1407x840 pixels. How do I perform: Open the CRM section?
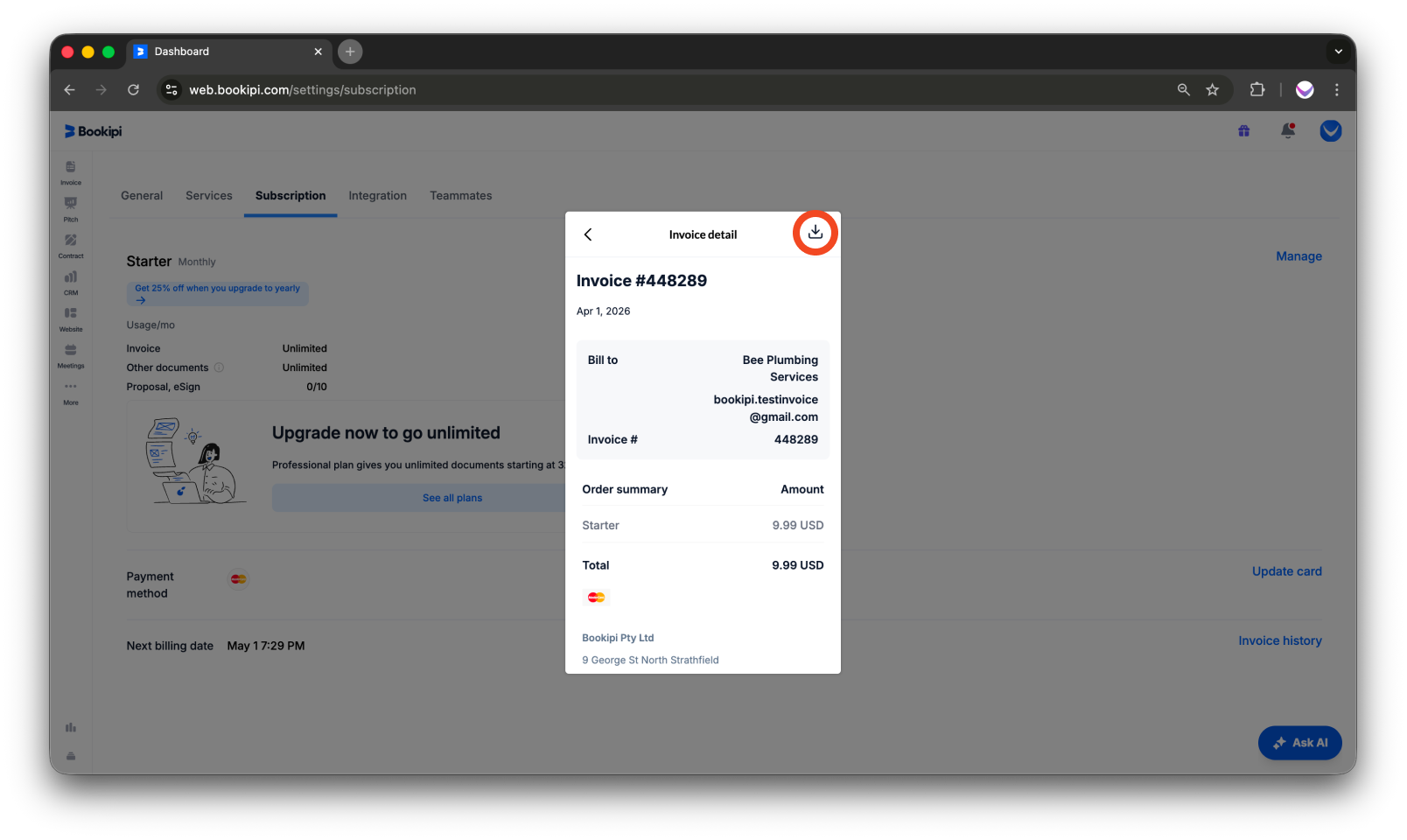[70, 282]
